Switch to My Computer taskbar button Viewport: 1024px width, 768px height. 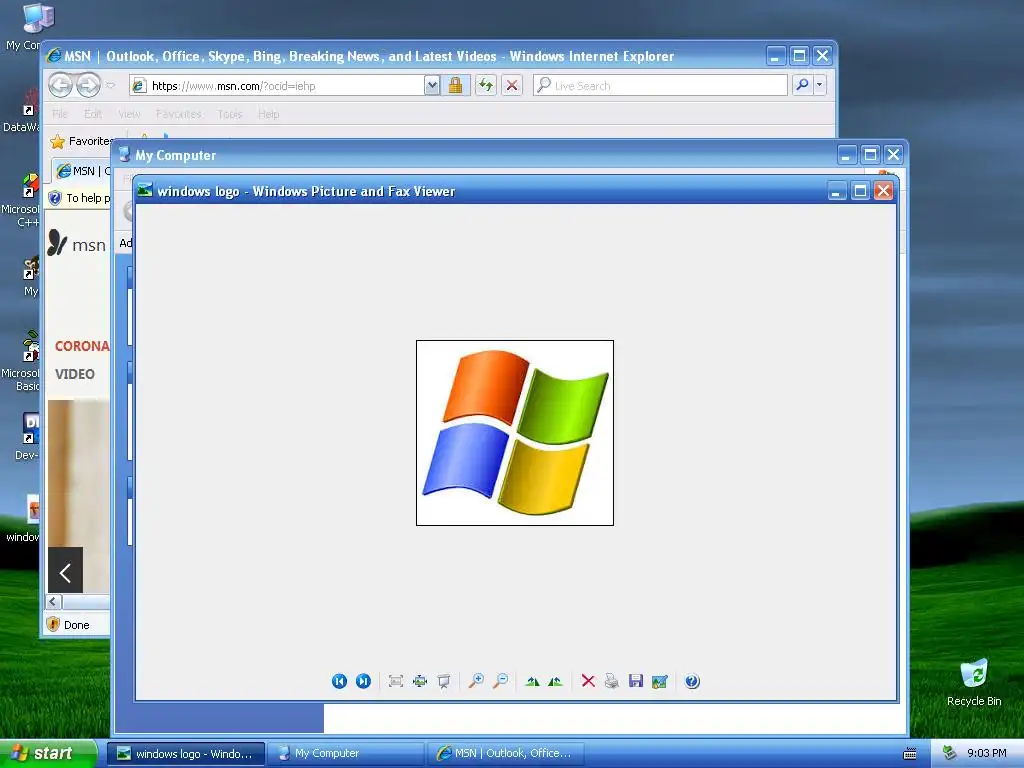tap(346, 754)
